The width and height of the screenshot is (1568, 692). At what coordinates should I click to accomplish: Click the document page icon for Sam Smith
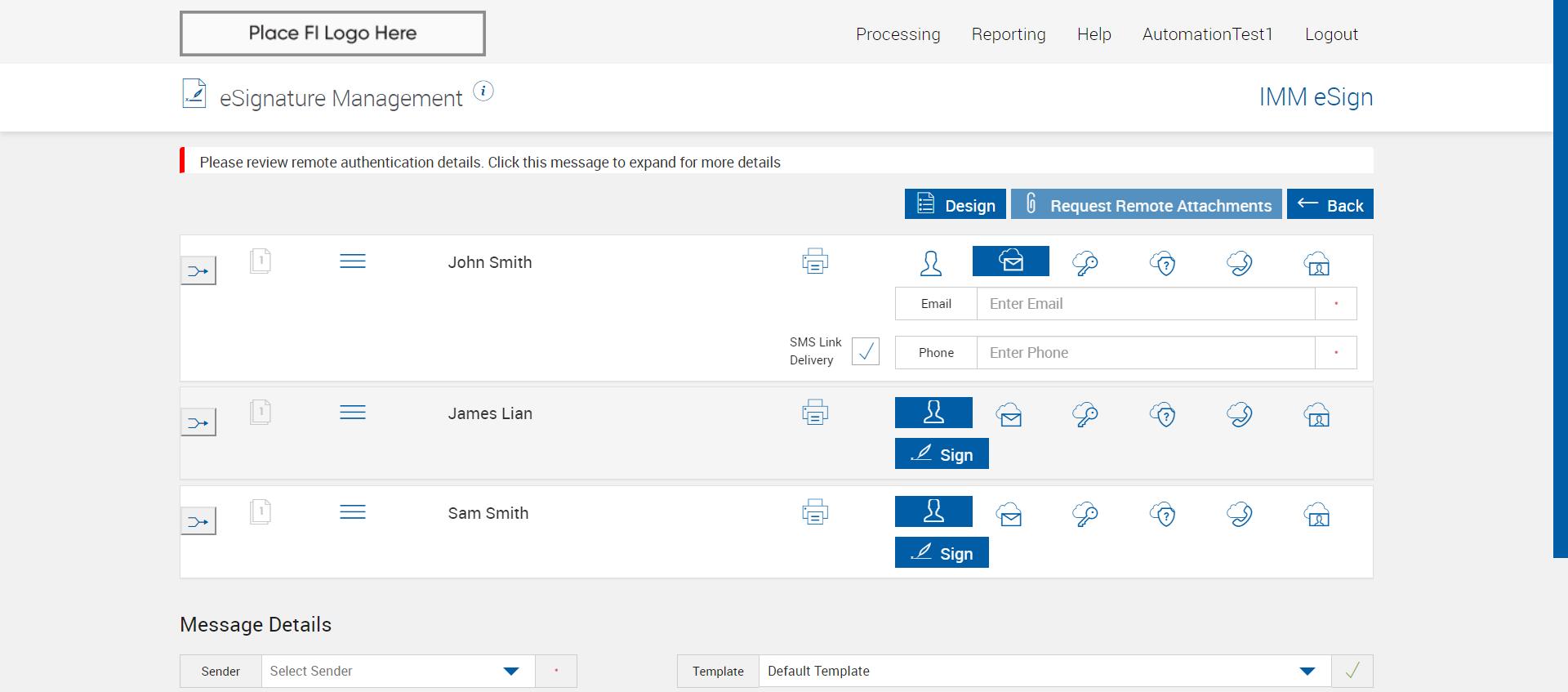261,512
